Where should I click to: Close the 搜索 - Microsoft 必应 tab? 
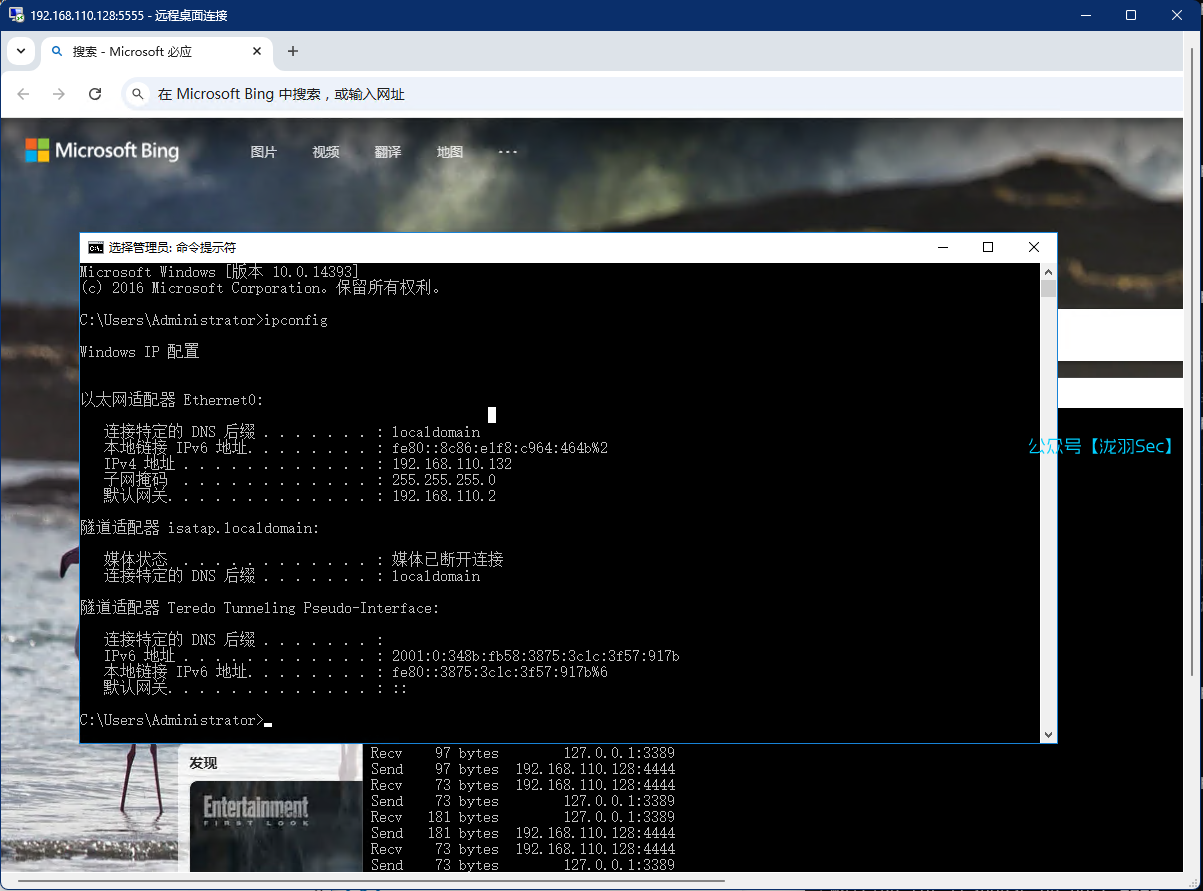coord(258,51)
